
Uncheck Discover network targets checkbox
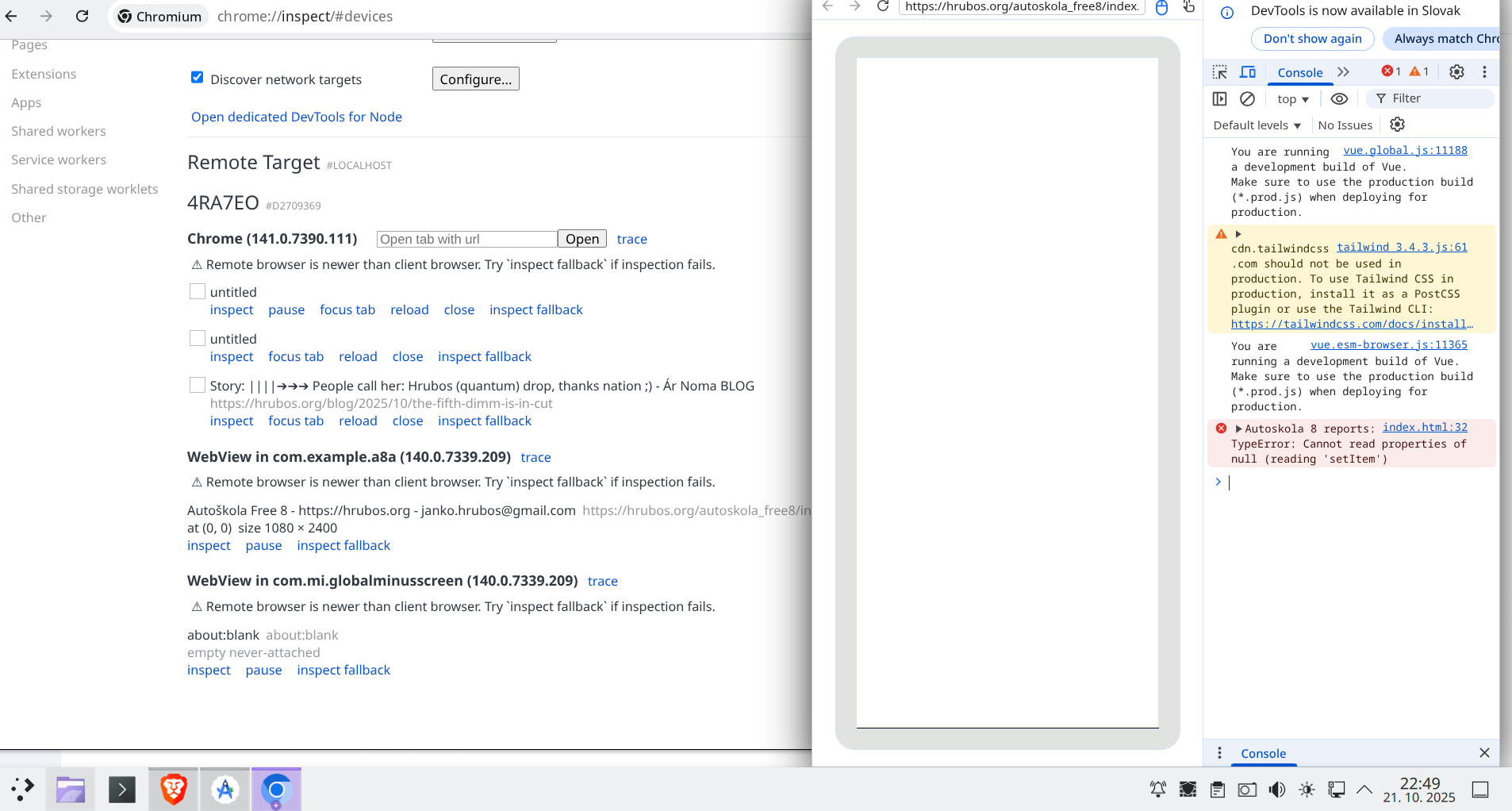point(198,78)
